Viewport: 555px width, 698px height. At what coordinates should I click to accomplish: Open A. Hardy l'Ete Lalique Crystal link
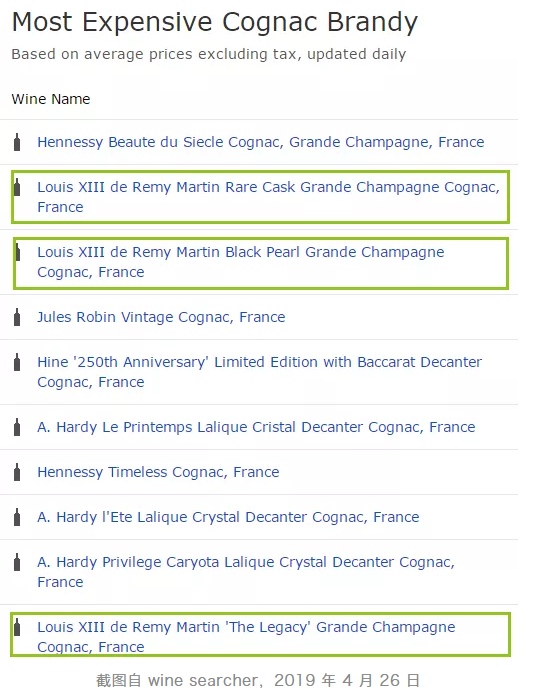(228, 517)
